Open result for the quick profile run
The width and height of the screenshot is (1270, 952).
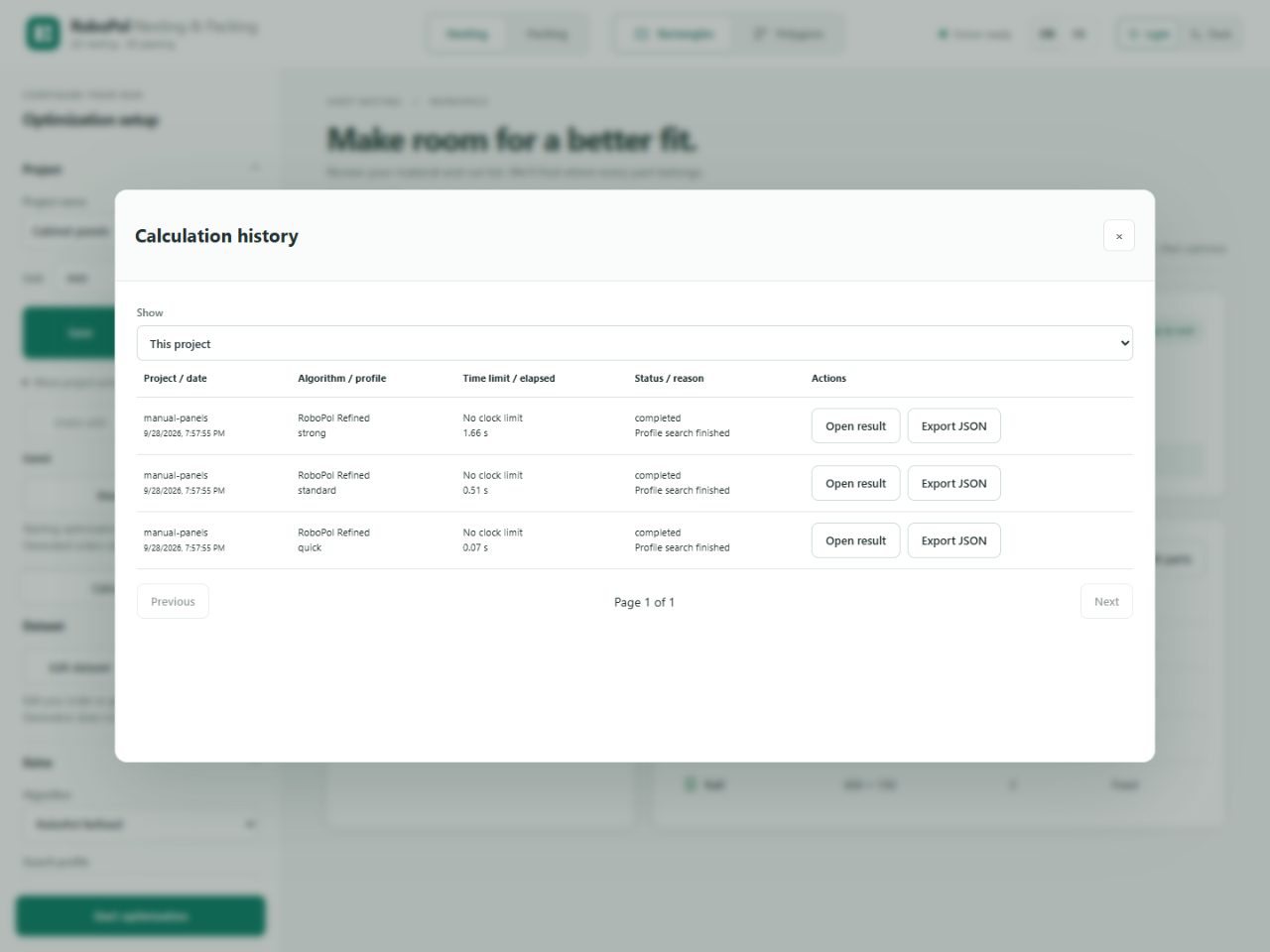[855, 541]
